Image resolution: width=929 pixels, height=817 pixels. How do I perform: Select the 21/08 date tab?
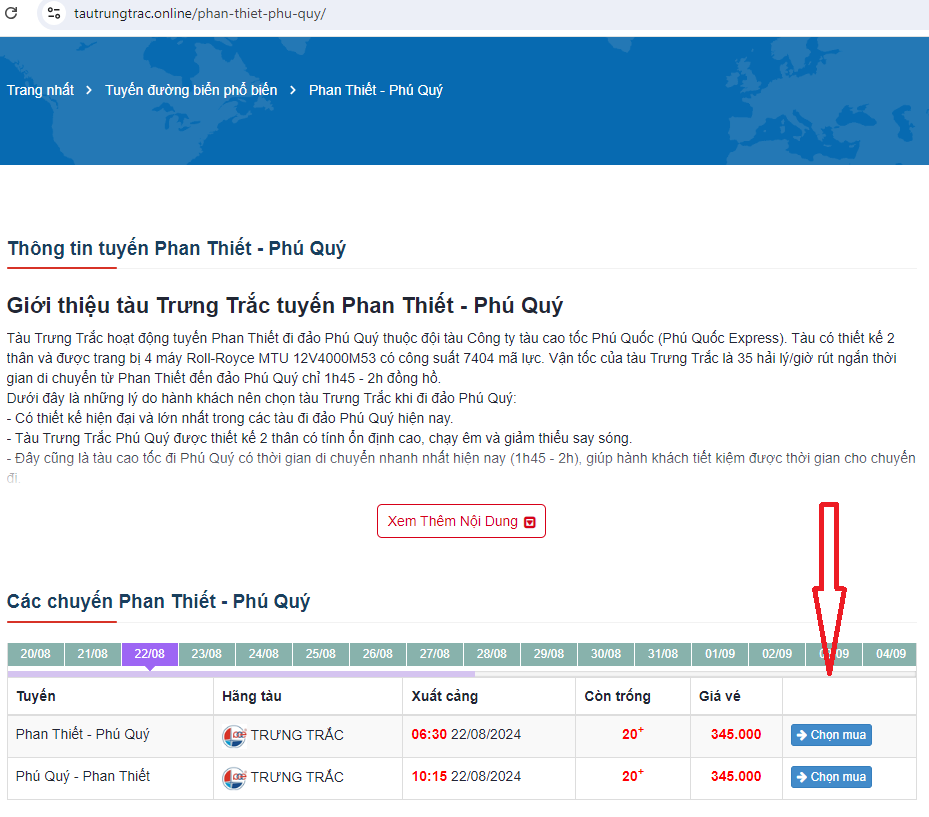[x=92, y=653]
